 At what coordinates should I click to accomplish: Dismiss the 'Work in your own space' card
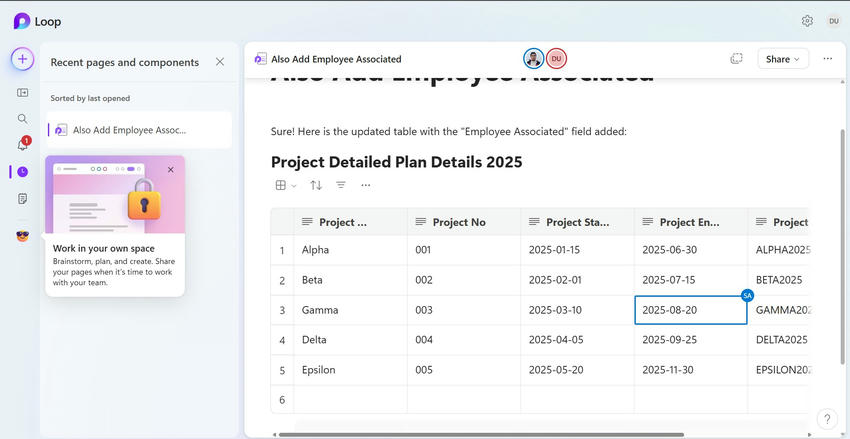point(171,170)
